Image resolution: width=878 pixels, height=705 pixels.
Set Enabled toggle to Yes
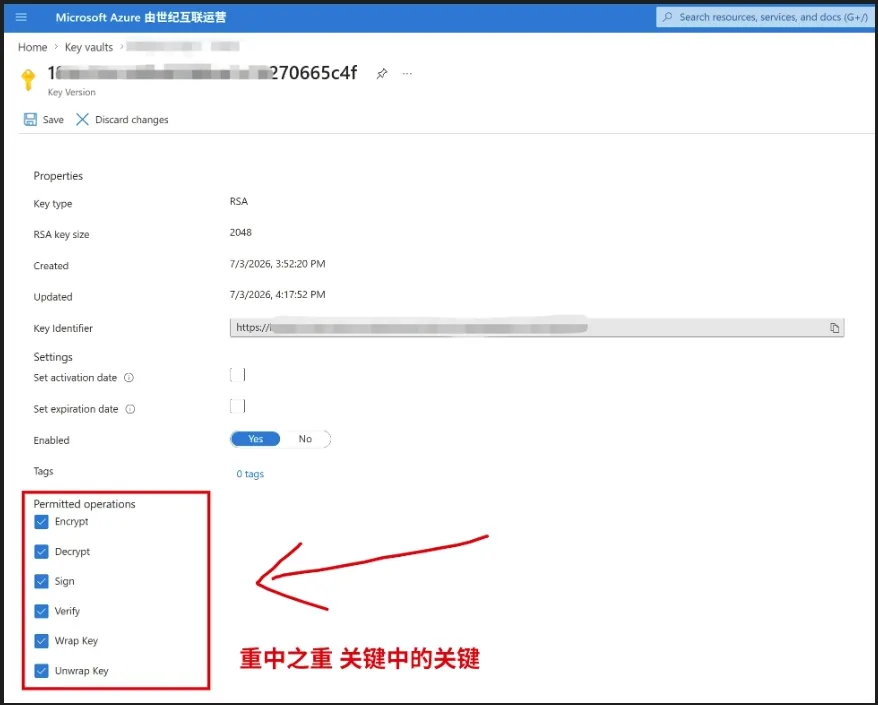(x=255, y=439)
